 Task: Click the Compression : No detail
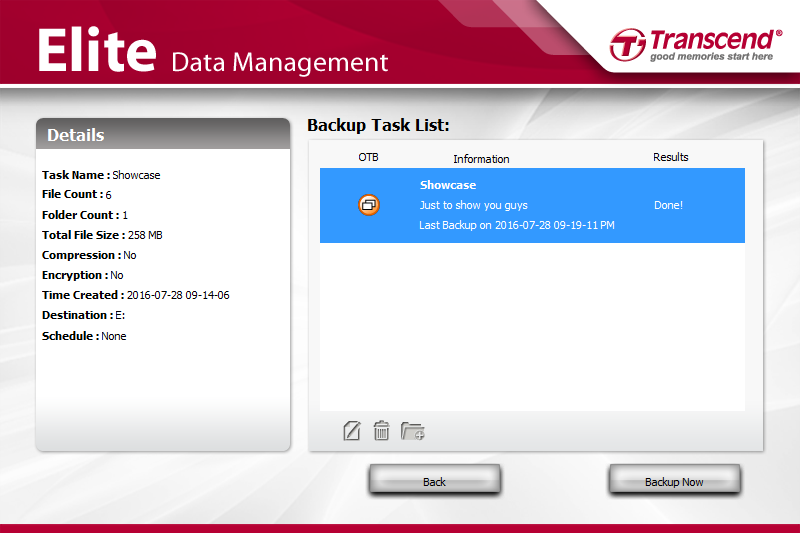coord(89,255)
